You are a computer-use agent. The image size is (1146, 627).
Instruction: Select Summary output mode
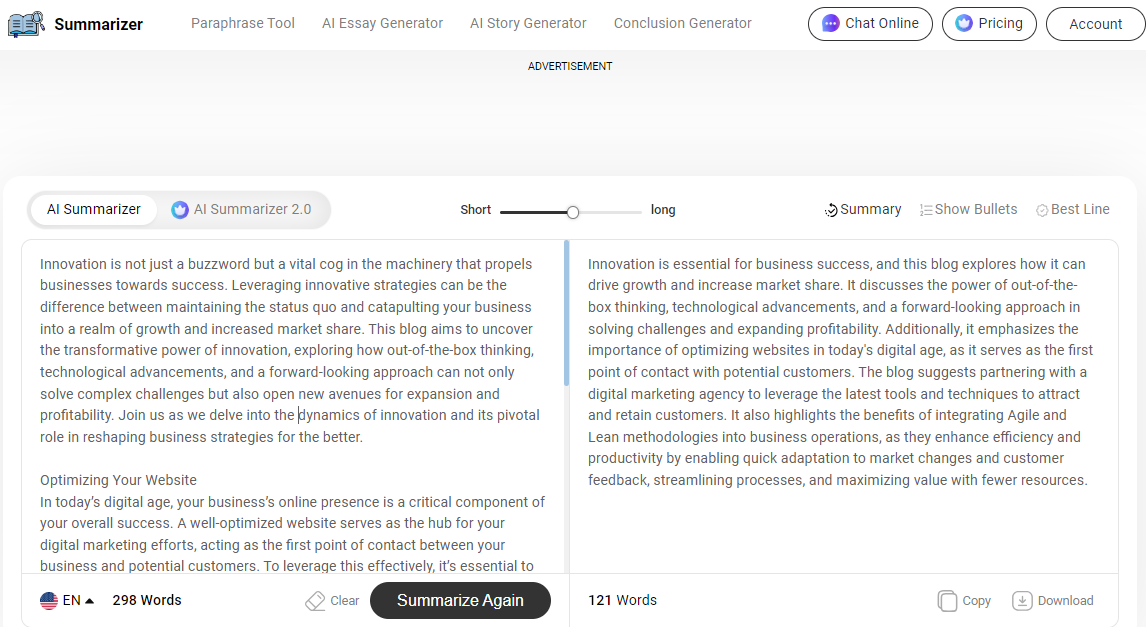click(x=863, y=210)
